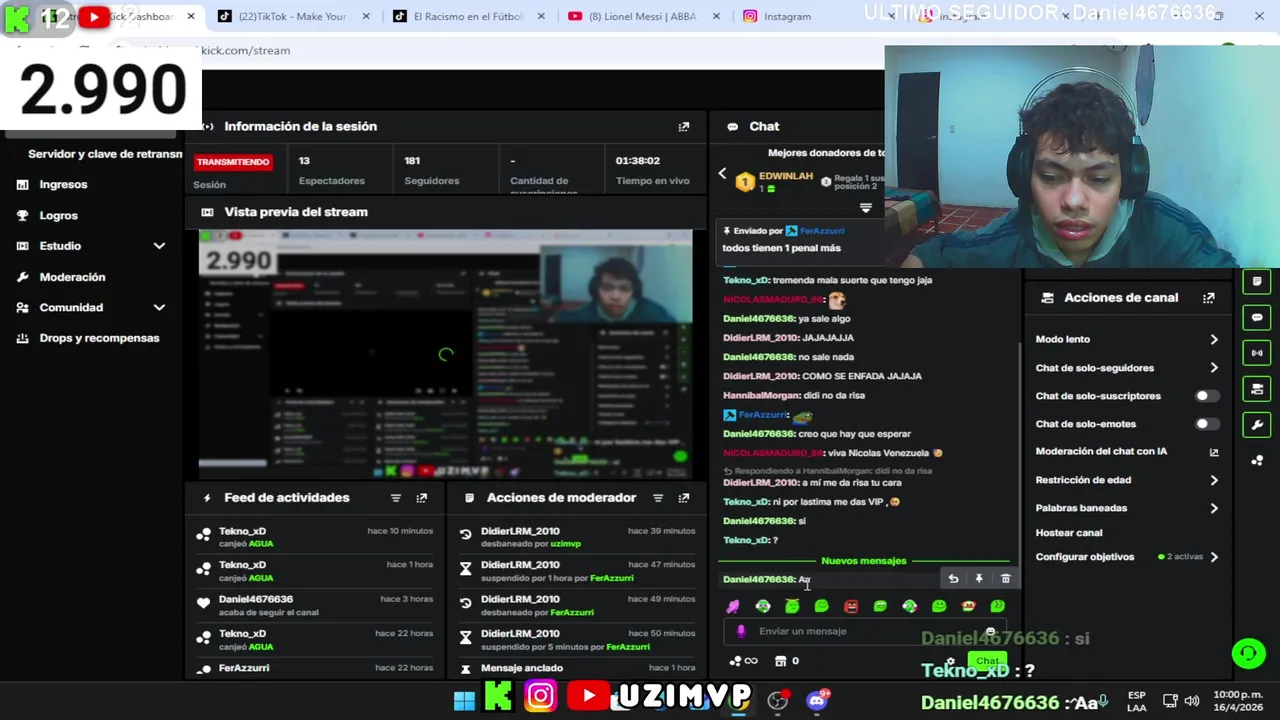Delete Daniel4676636's latest chat message
1280x720 pixels.
click(x=1006, y=579)
